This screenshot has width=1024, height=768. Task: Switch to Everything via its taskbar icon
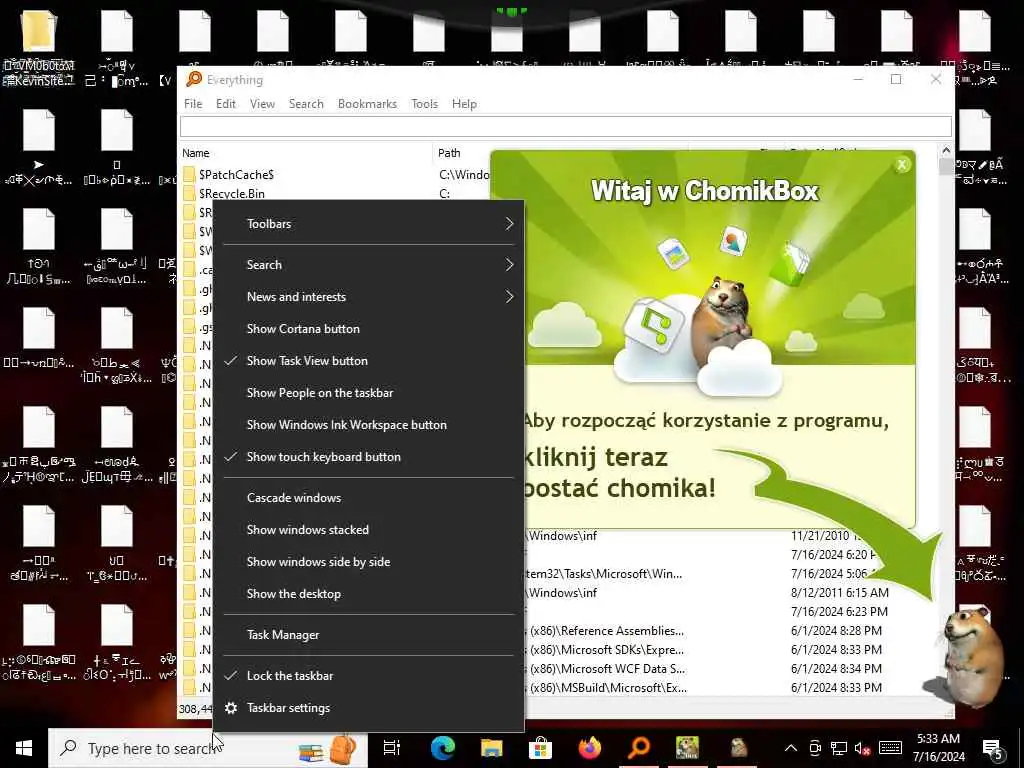(x=639, y=748)
